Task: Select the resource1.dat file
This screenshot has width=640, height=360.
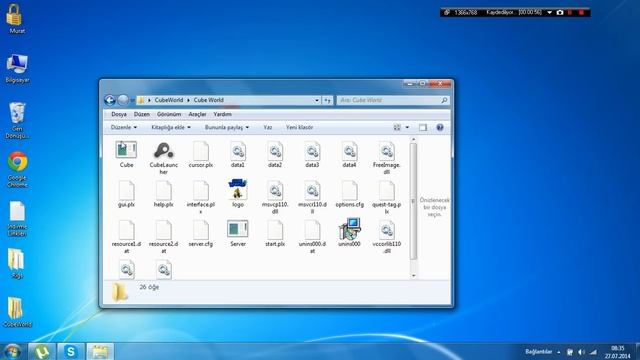Action: [x=126, y=237]
